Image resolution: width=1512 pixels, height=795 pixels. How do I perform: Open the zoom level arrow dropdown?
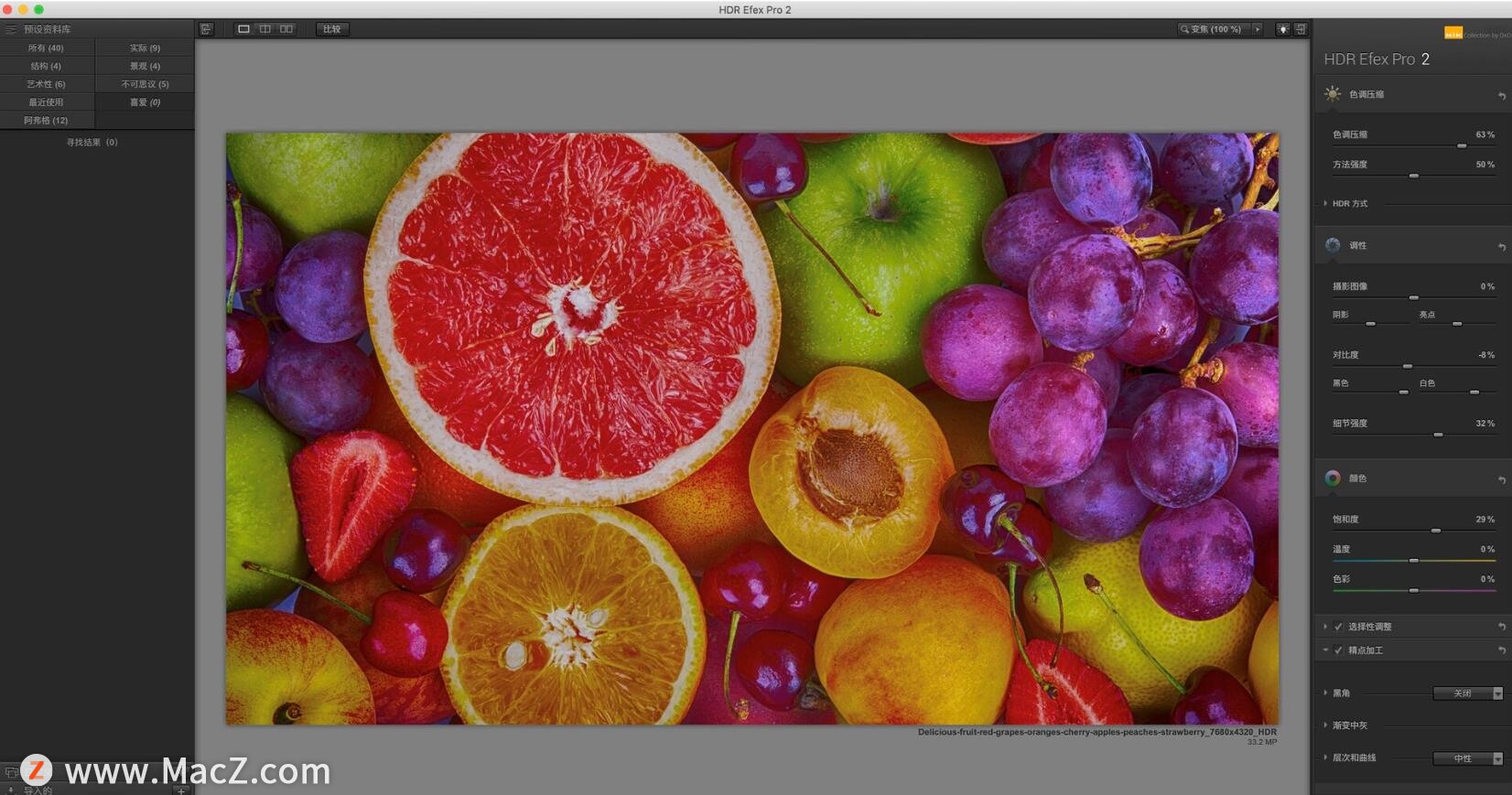tap(1258, 29)
